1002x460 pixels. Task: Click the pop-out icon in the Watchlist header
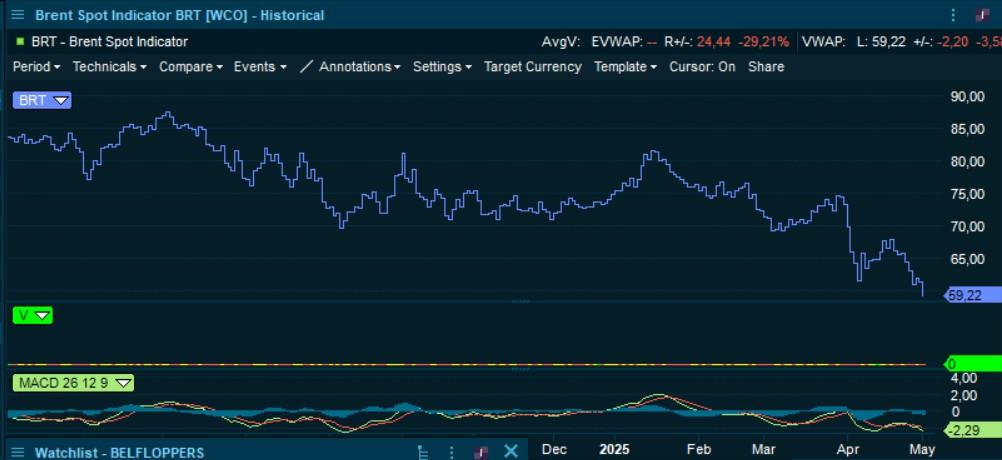[x=482, y=452]
